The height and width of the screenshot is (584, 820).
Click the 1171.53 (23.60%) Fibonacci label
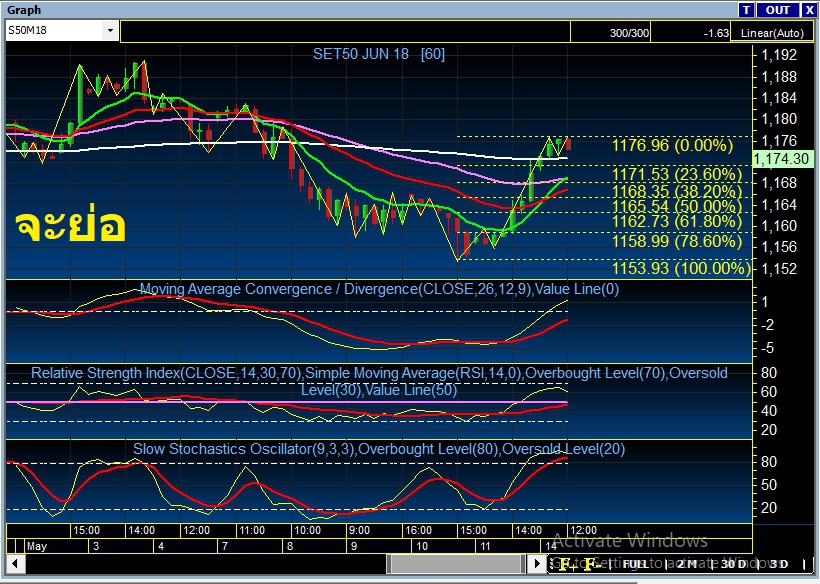tap(677, 174)
